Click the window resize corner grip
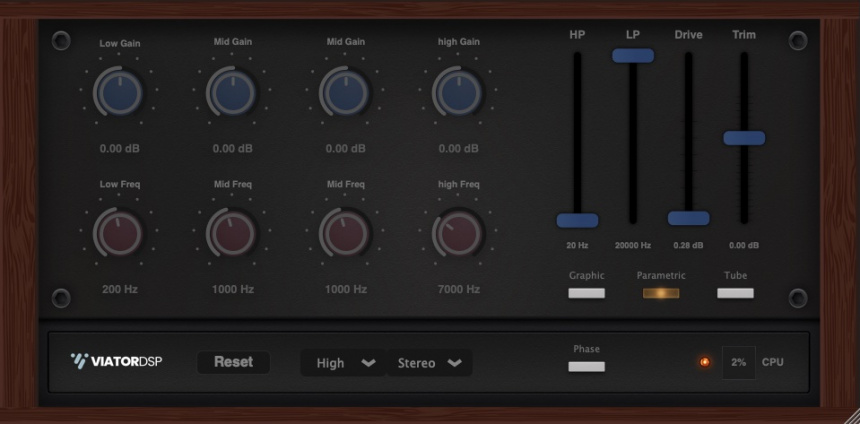860x424 pixels. 850,415
